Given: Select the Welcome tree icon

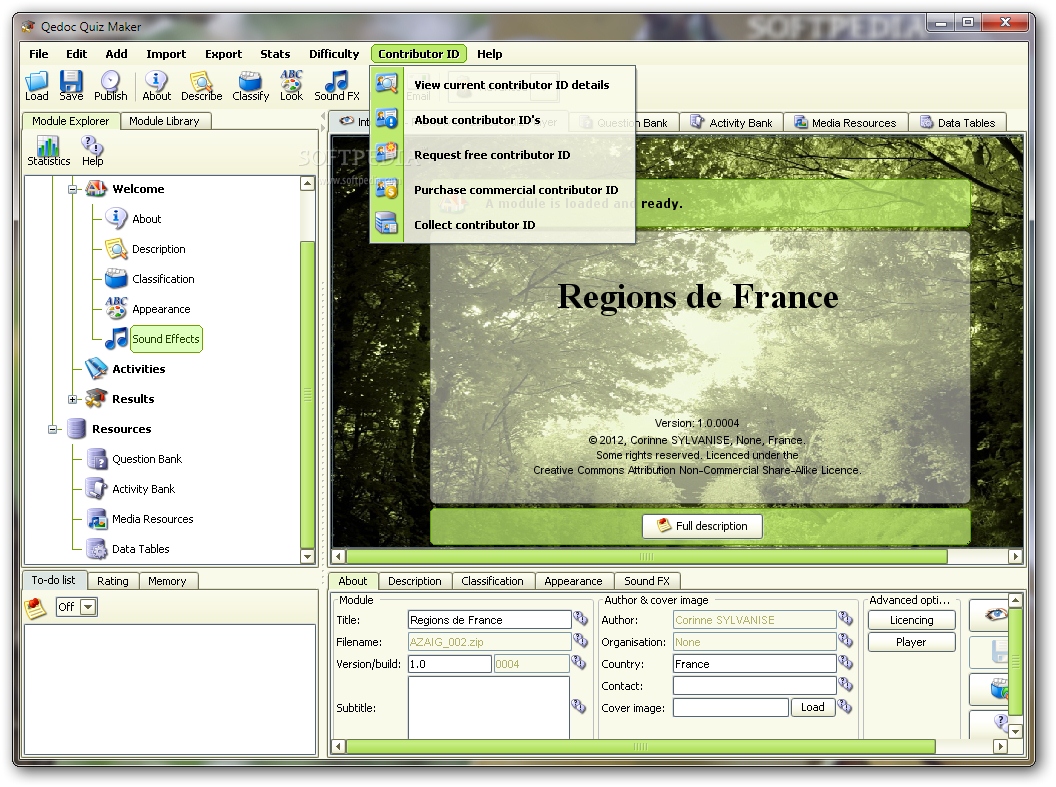Looking at the screenshot, I should (96, 189).
